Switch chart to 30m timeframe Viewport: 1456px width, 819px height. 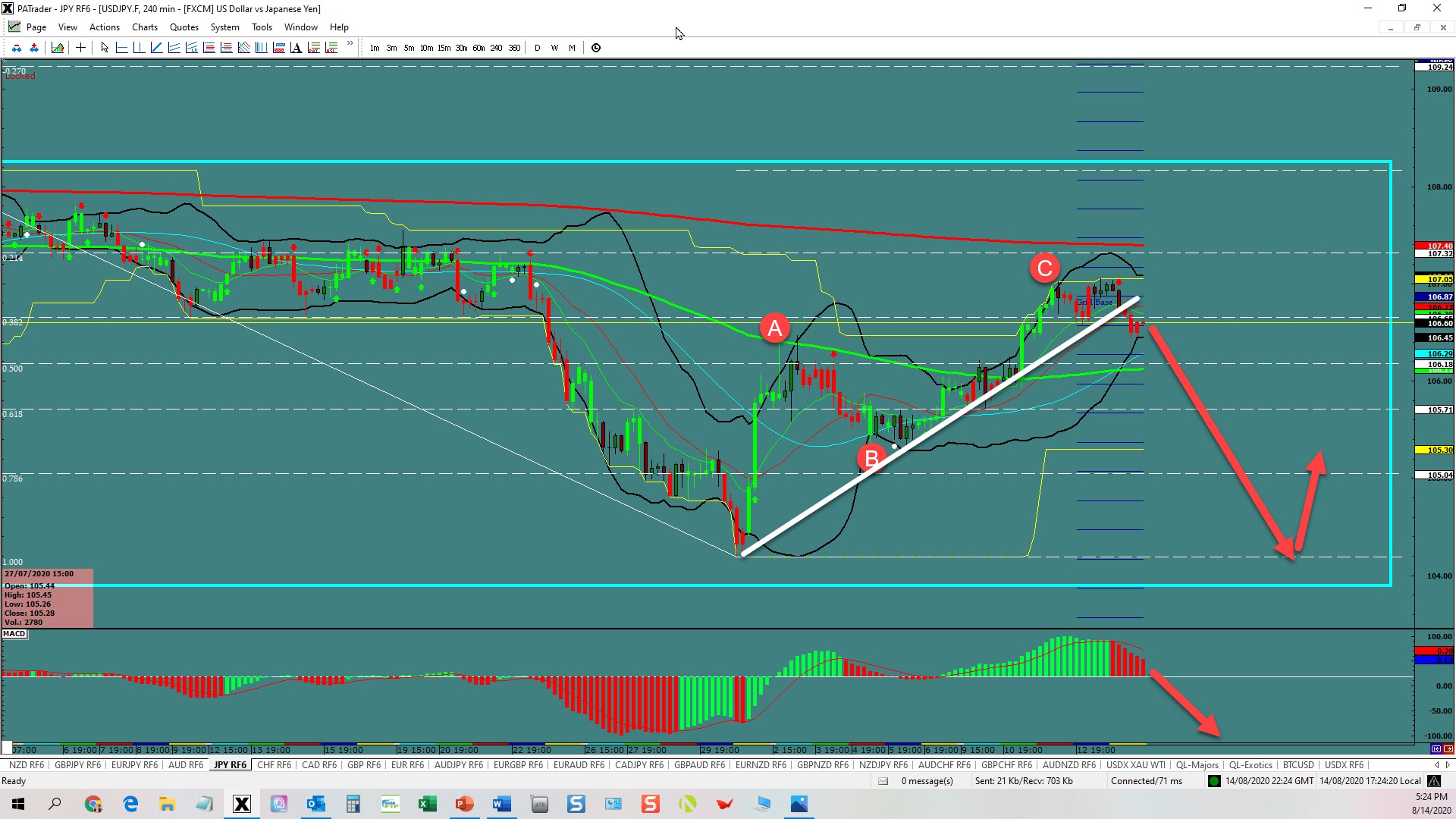[461, 48]
